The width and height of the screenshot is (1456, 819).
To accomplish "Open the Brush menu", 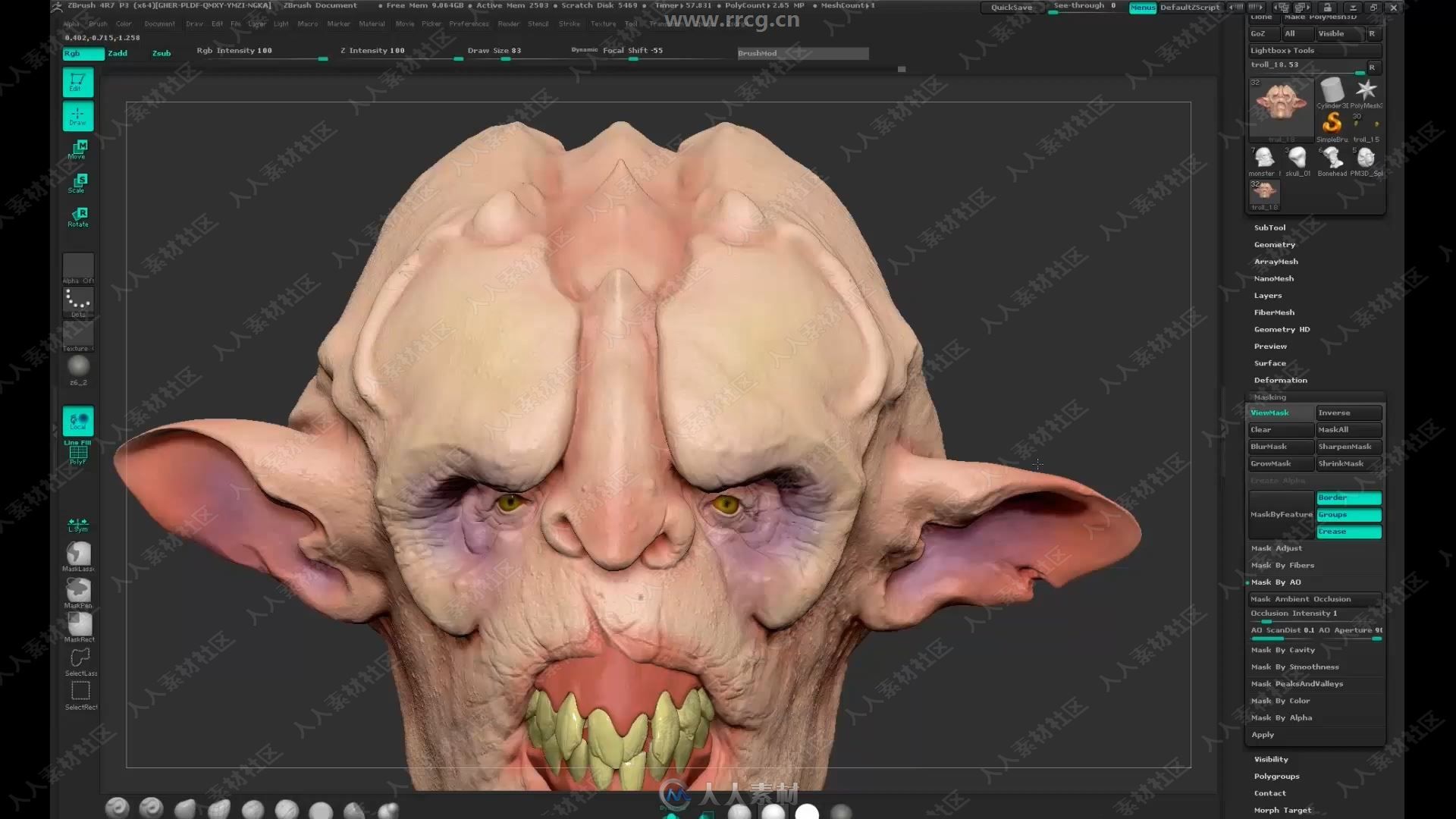I will tap(99, 24).
